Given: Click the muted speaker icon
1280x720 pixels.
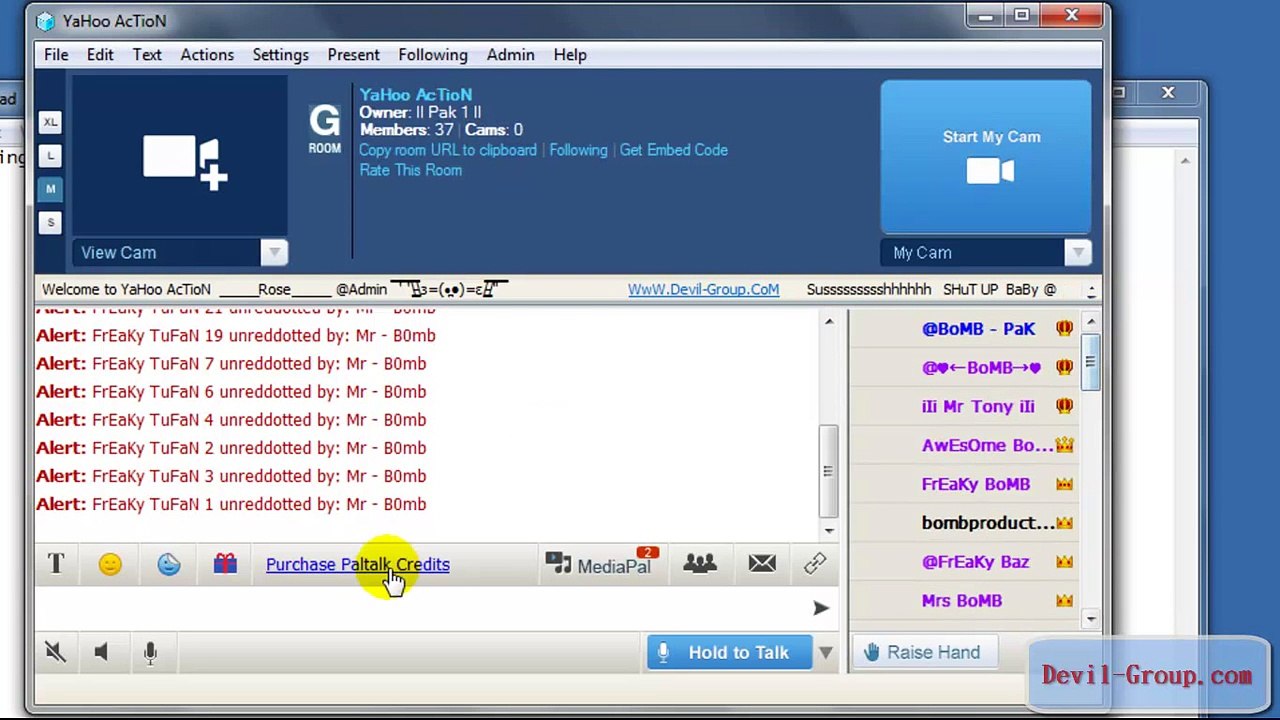Looking at the screenshot, I should coord(56,652).
